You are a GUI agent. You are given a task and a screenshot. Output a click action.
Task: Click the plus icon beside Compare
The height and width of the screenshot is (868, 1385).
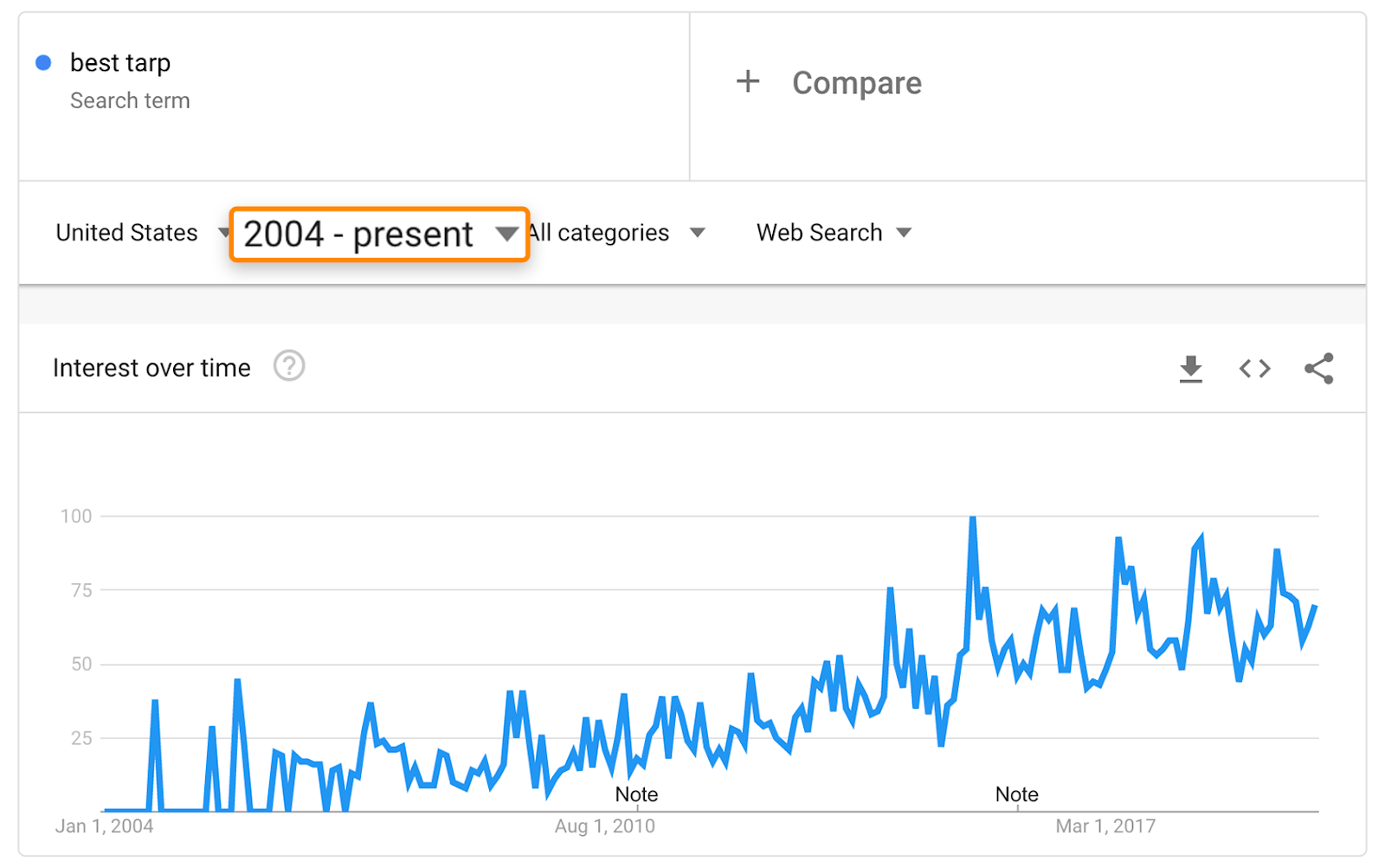[747, 82]
